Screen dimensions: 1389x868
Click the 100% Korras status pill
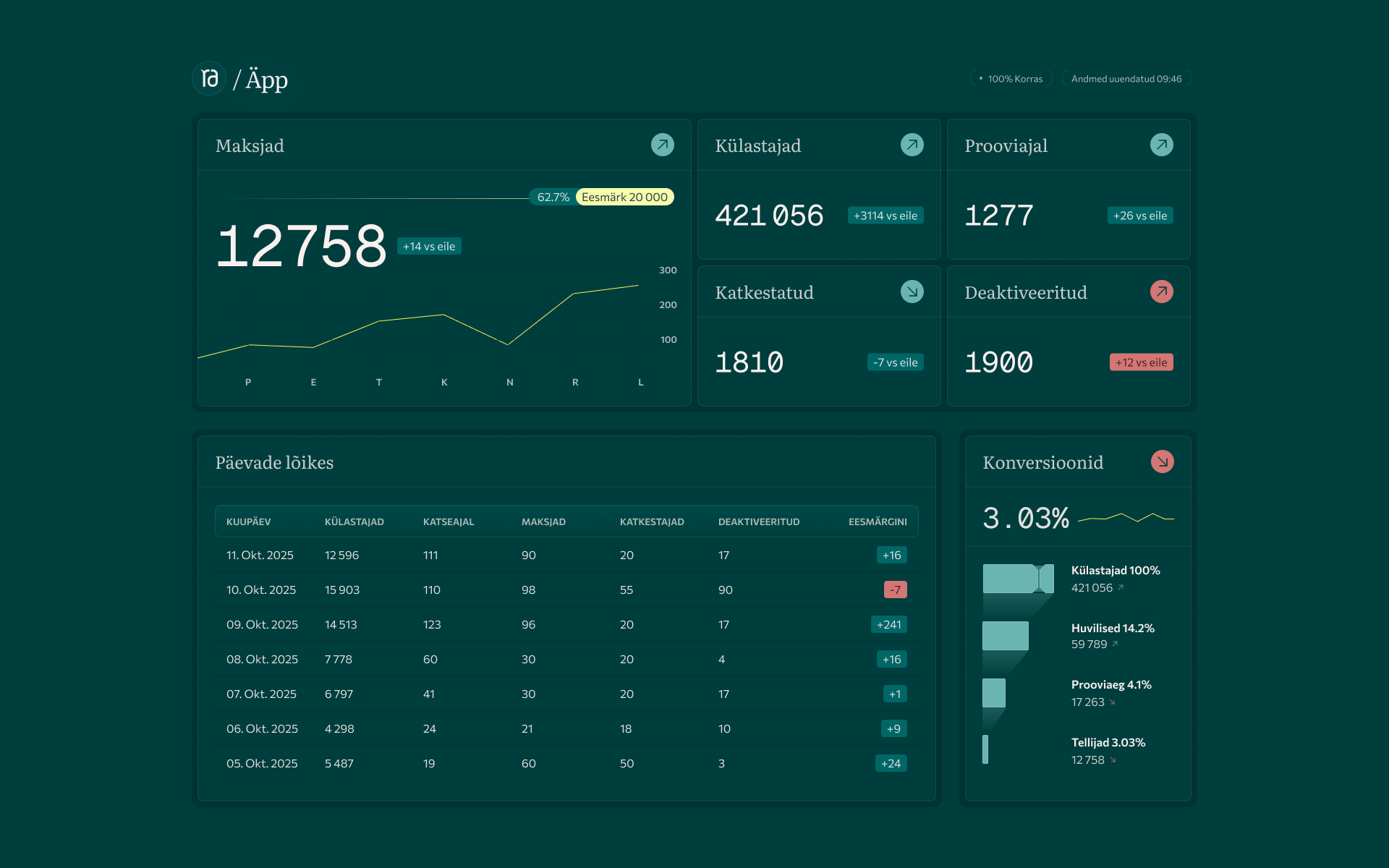click(x=1010, y=79)
